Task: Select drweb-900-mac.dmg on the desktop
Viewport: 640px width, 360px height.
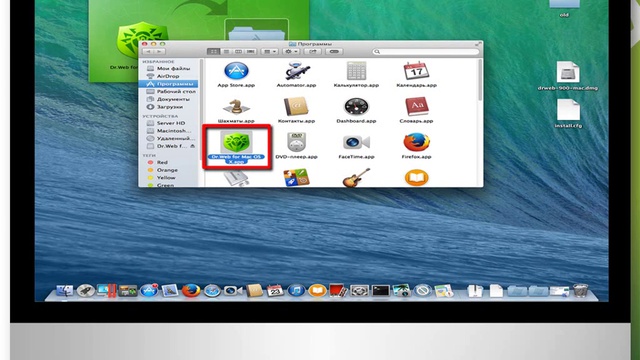Action: click(568, 76)
